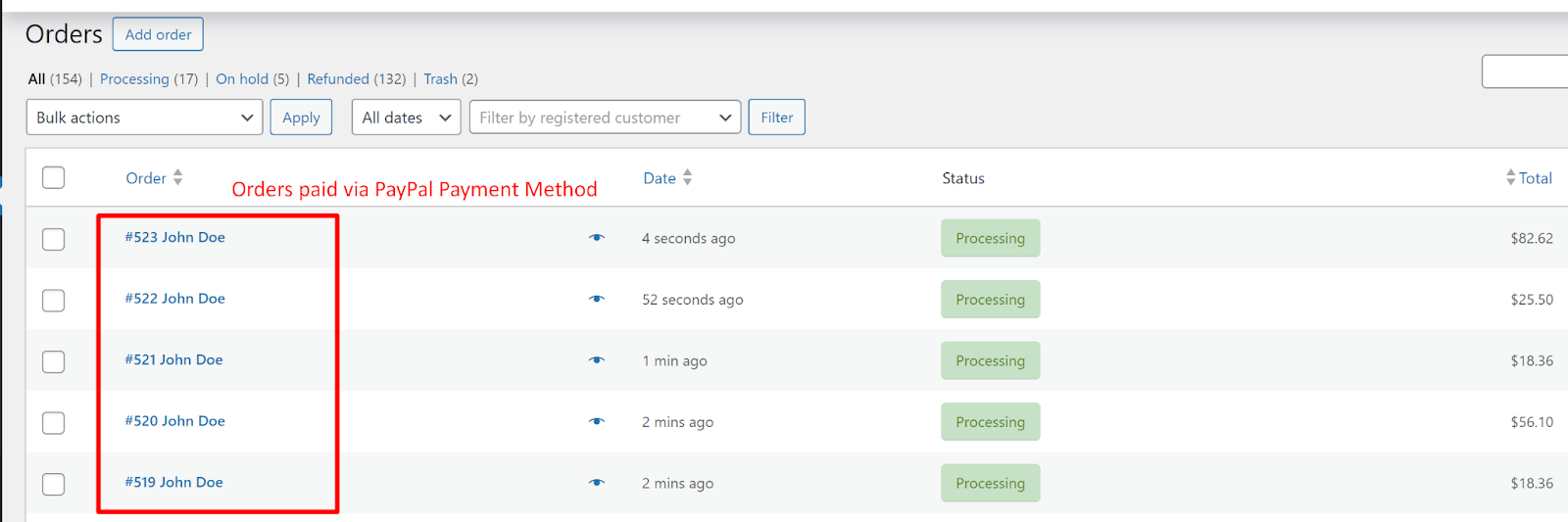Select the checkbox for order #521

pos(54,361)
